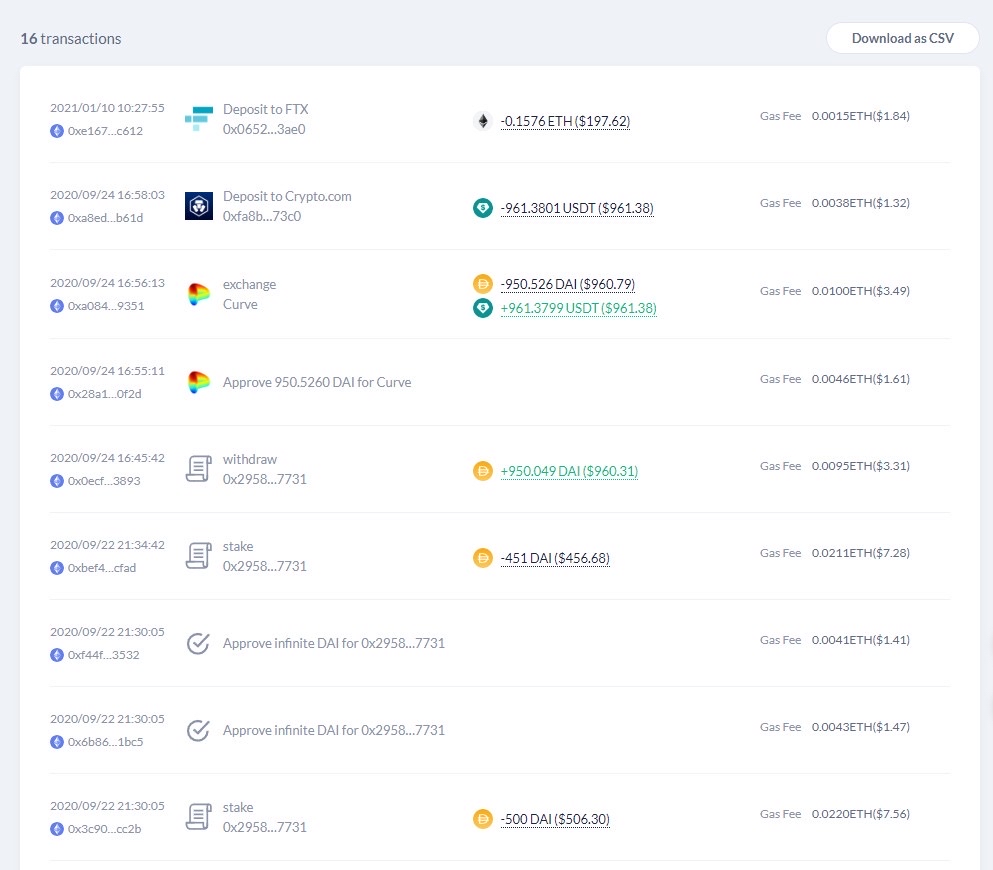Open transaction hash 0xbef4...cfad
Image resolution: width=993 pixels, height=870 pixels.
[x=101, y=568]
